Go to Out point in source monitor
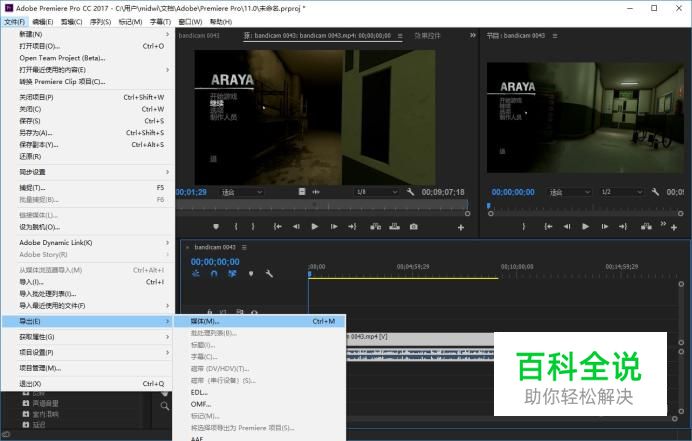The image size is (692, 441). click(x=352, y=227)
